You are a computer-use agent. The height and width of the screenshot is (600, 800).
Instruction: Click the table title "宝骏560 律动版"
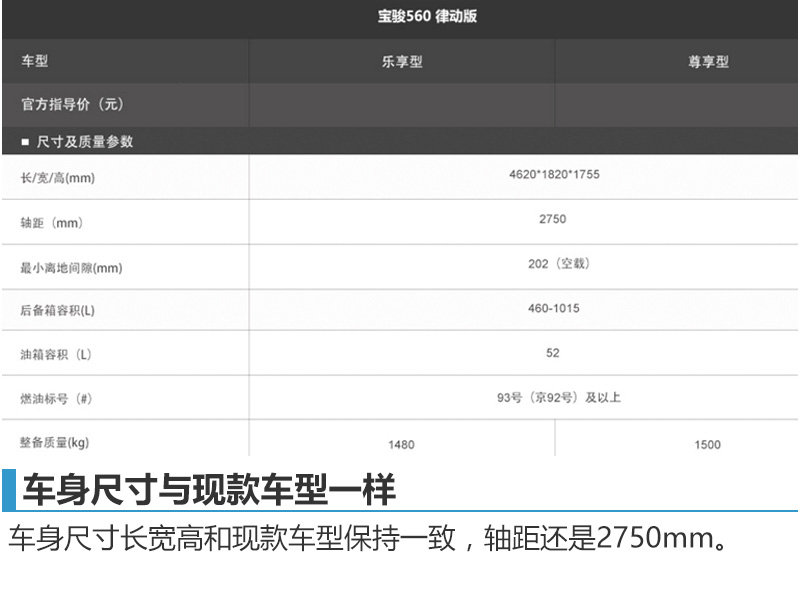click(427, 16)
